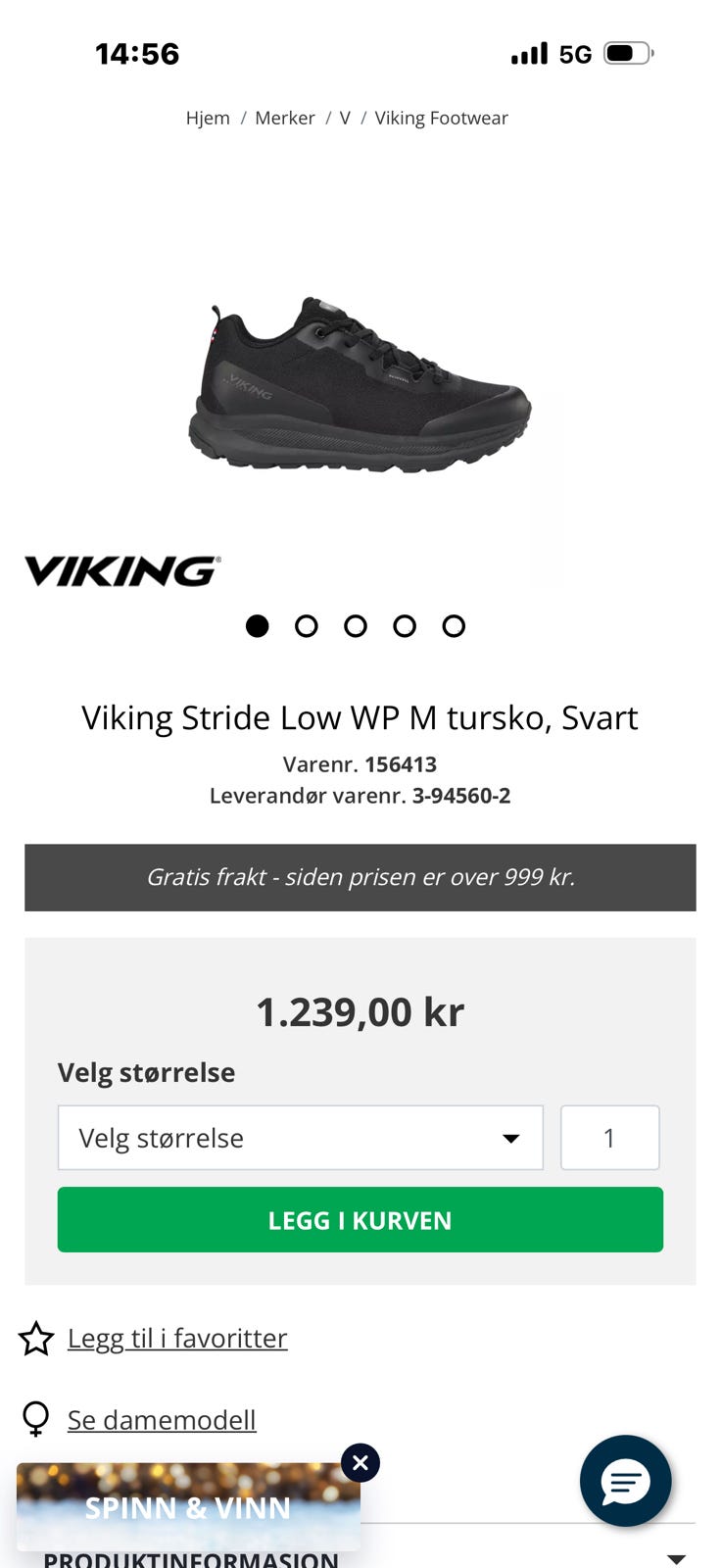721x1568 pixels.
Task: Open the Velg størrelse size dropdown
Action: [x=300, y=1138]
